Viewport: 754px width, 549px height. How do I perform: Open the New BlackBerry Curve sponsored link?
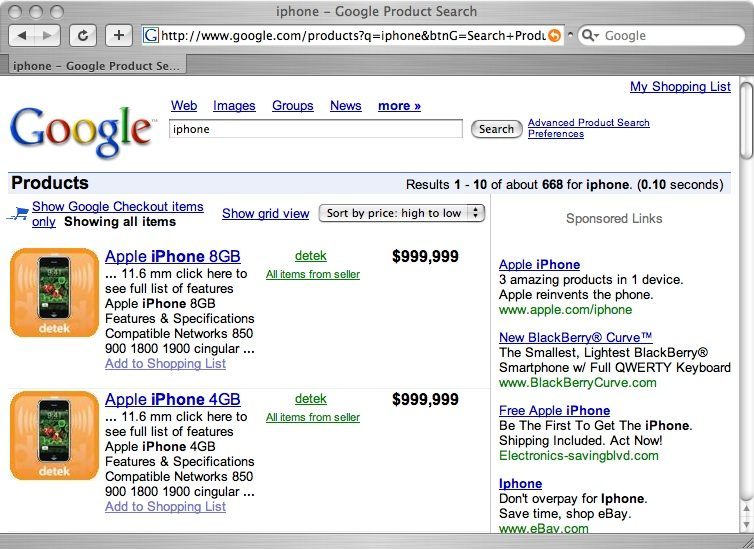pos(576,337)
